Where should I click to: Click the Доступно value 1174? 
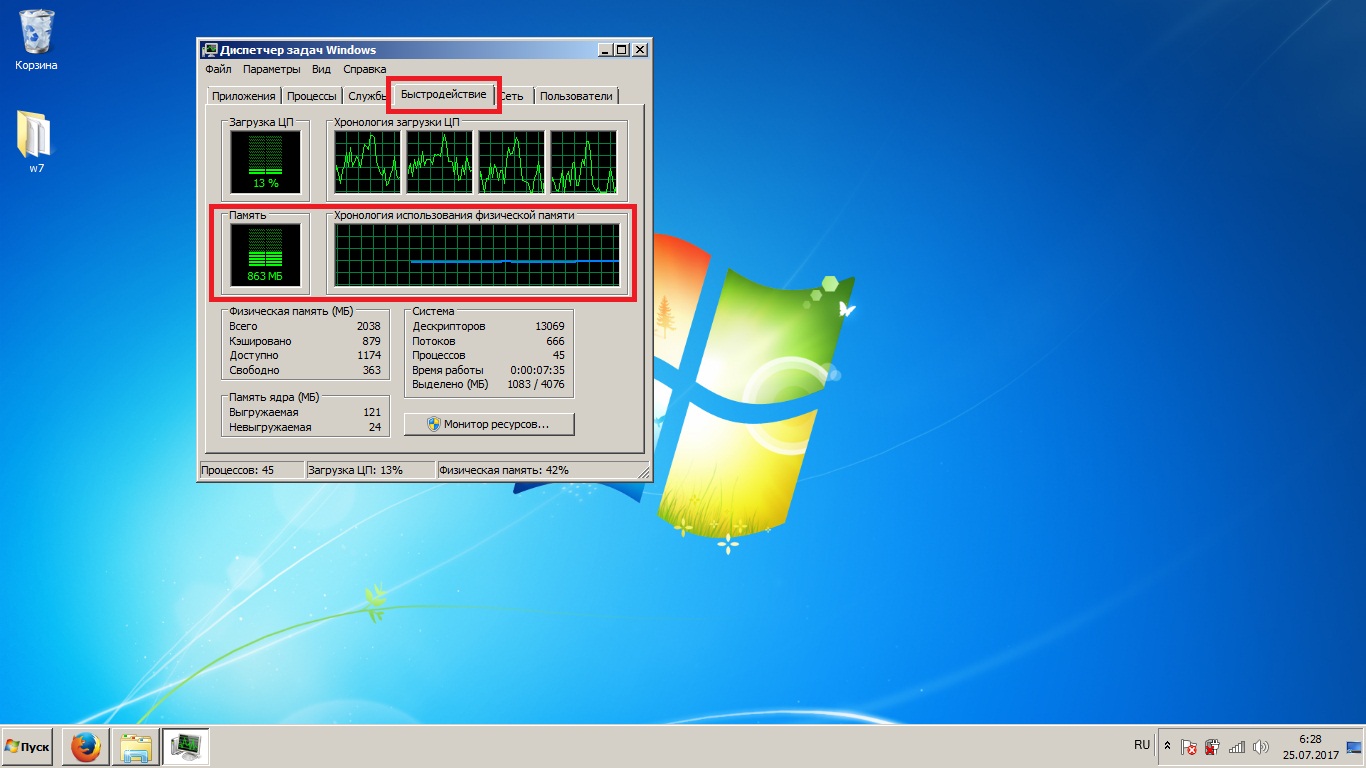point(369,355)
